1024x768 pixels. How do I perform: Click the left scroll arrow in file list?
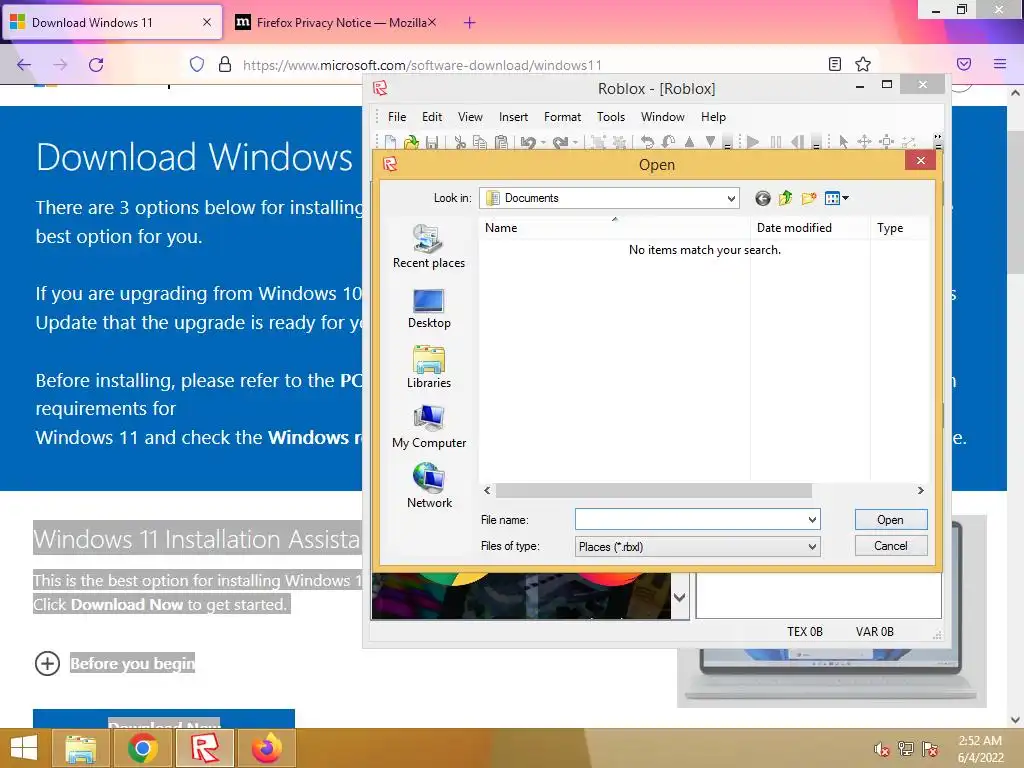click(487, 490)
